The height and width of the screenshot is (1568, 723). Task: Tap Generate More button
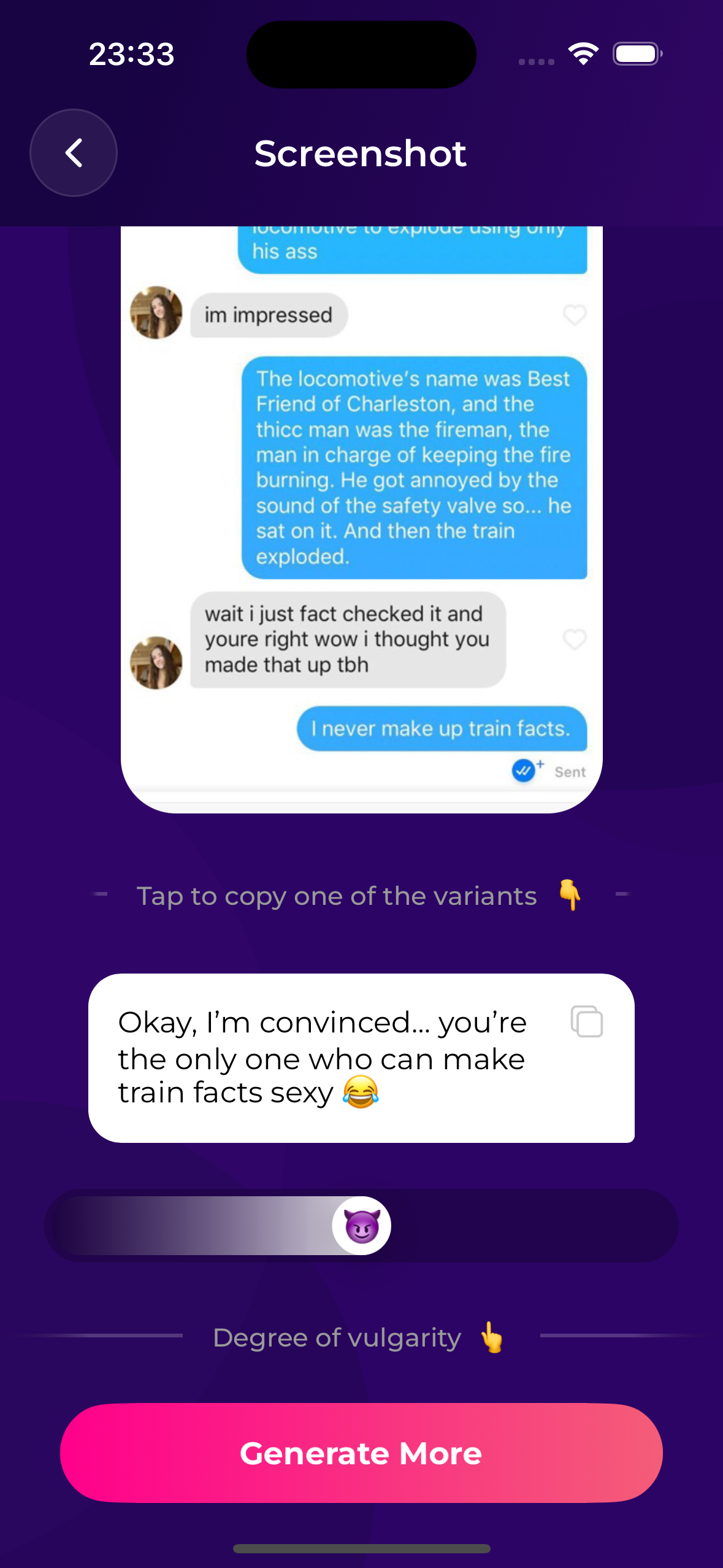(361, 1453)
